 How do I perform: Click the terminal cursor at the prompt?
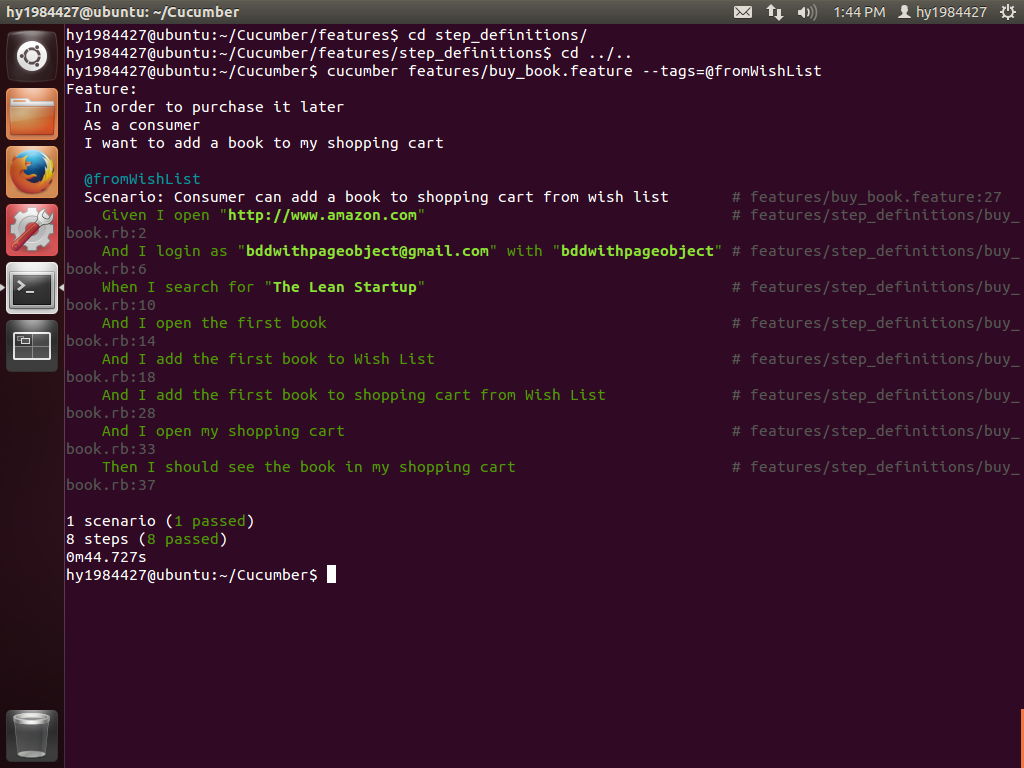pyautogui.click(x=331, y=575)
